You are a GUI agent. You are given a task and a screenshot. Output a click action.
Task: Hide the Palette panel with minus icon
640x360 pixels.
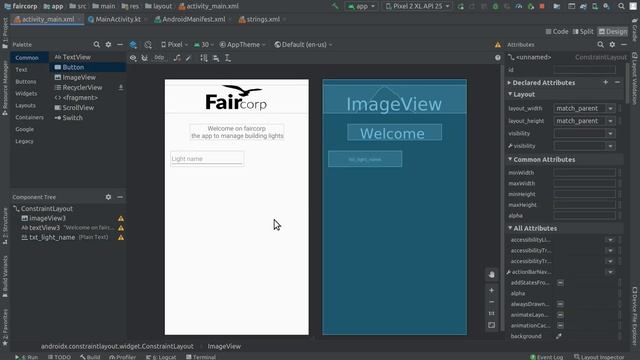click(120, 44)
